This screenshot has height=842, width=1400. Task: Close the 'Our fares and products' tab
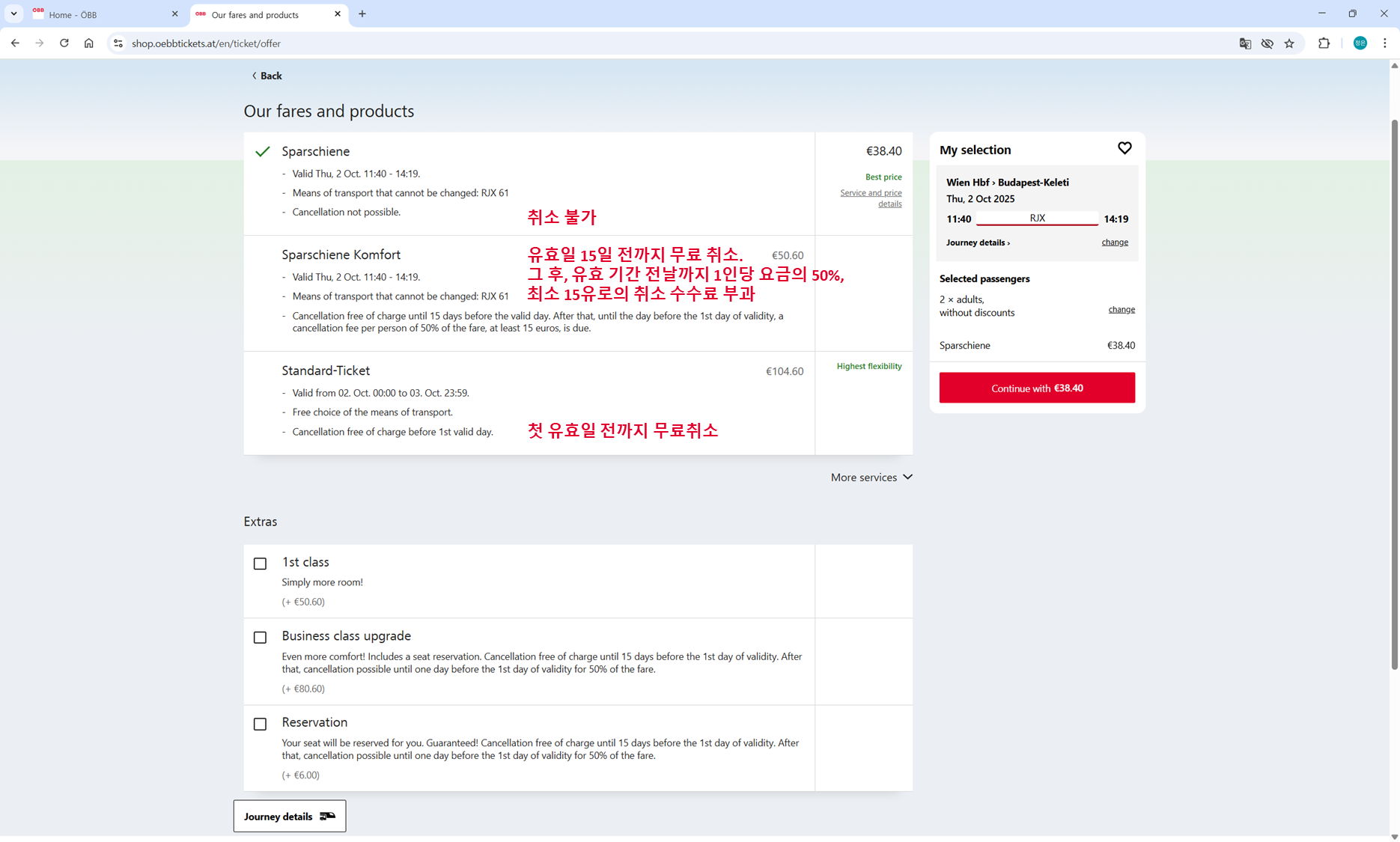tap(338, 14)
